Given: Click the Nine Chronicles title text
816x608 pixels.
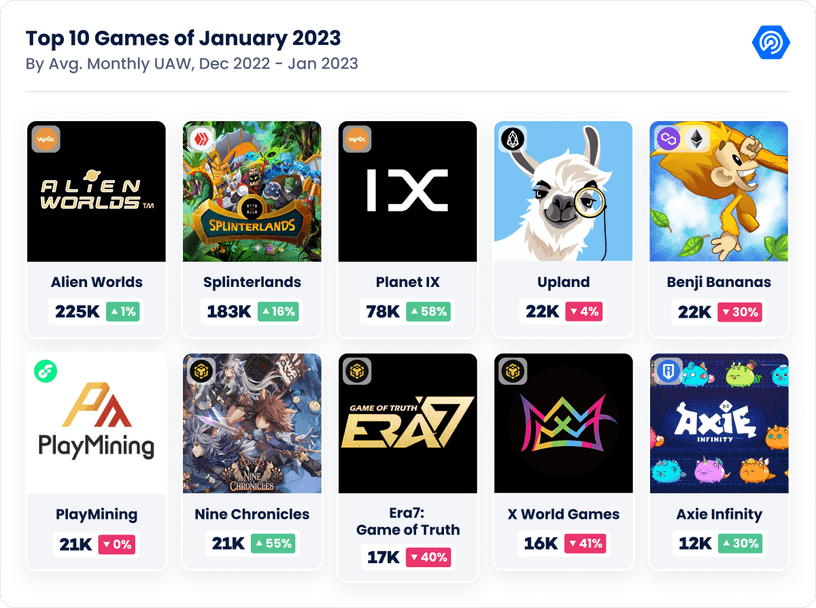Looking at the screenshot, I should click(x=252, y=514).
